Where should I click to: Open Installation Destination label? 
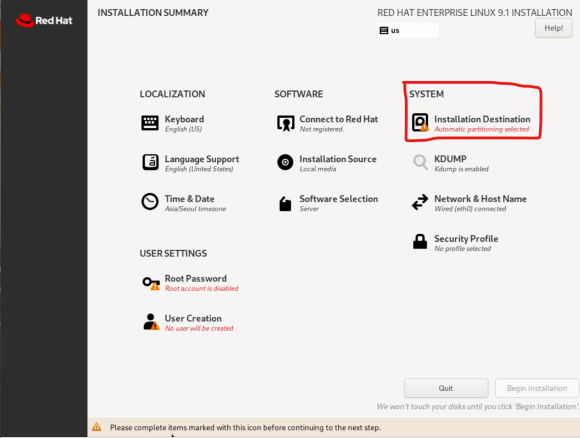[482, 119]
